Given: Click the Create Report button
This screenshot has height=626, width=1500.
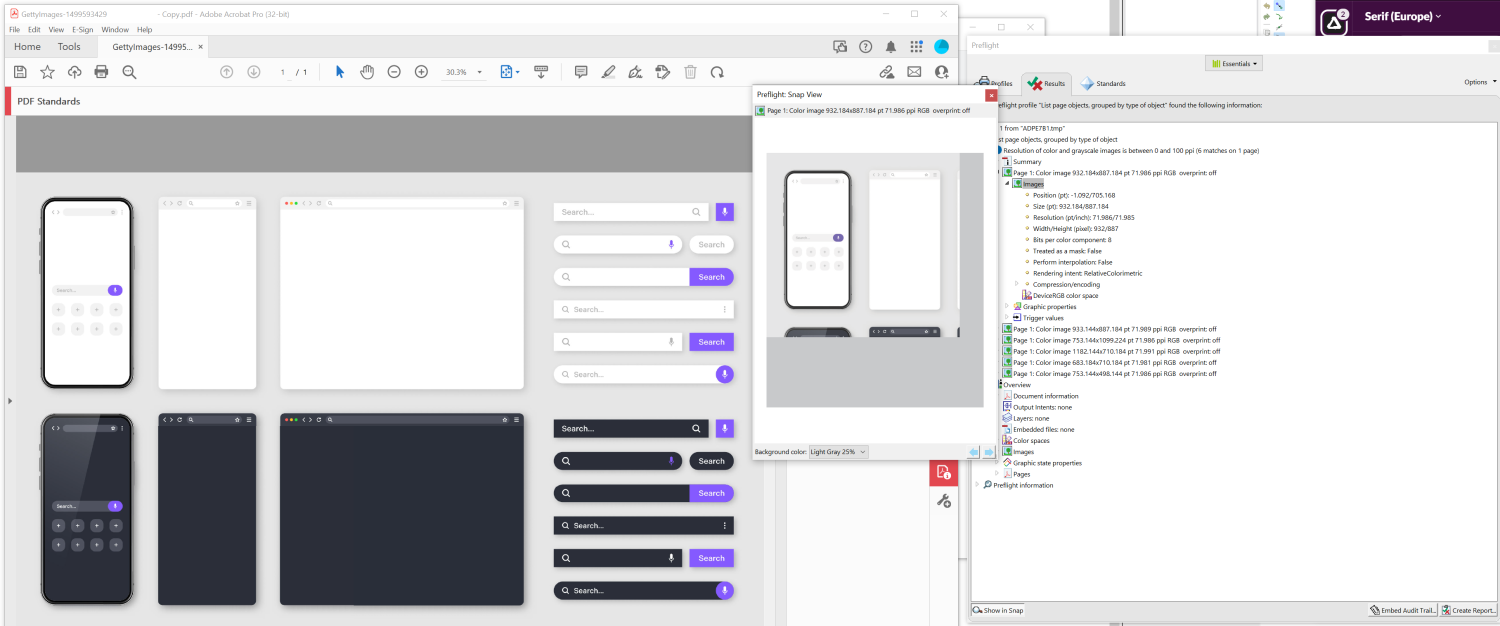Looking at the screenshot, I should tap(1468, 610).
